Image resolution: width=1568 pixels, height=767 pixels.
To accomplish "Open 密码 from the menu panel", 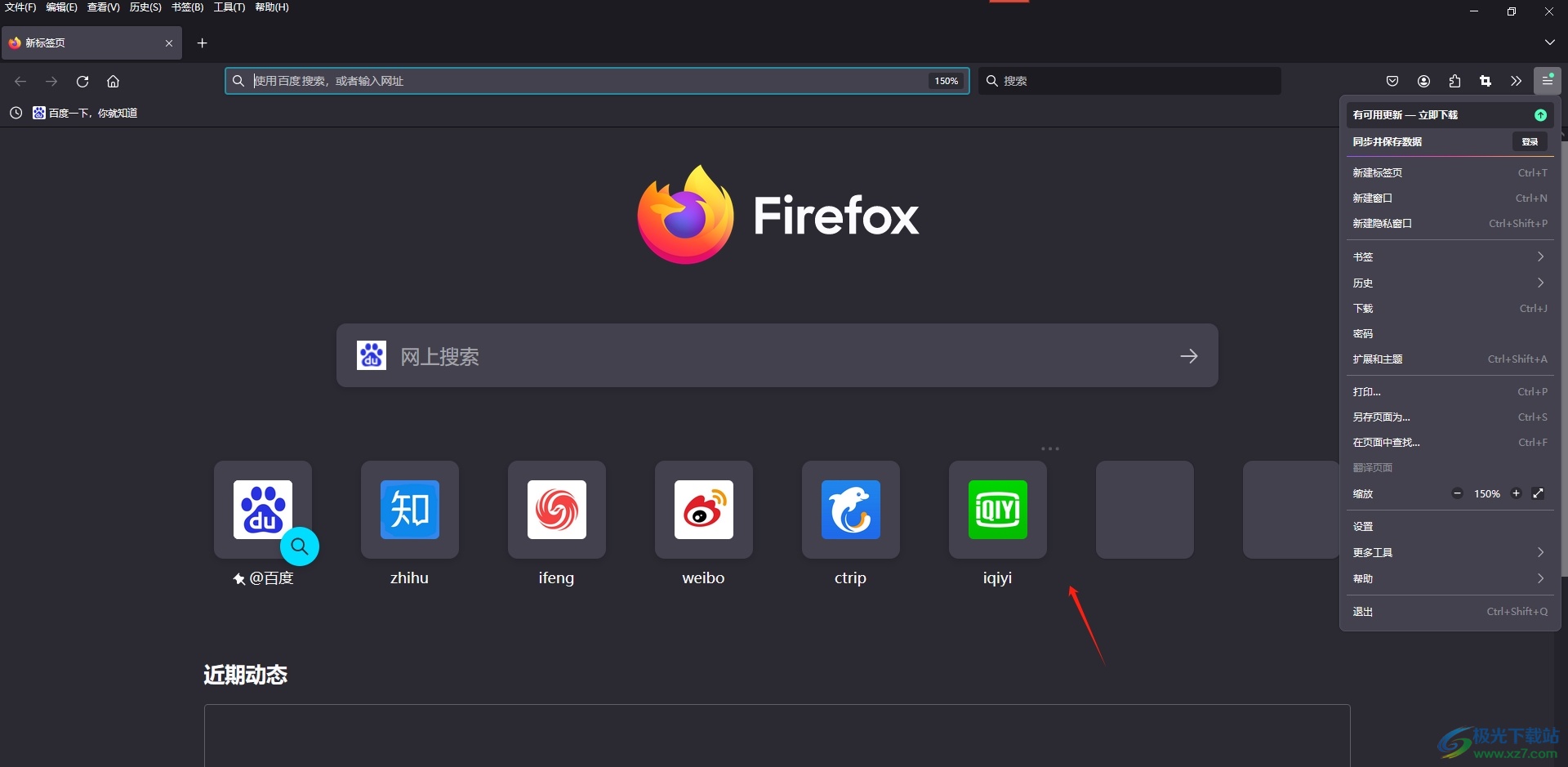I will [1450, 333].
